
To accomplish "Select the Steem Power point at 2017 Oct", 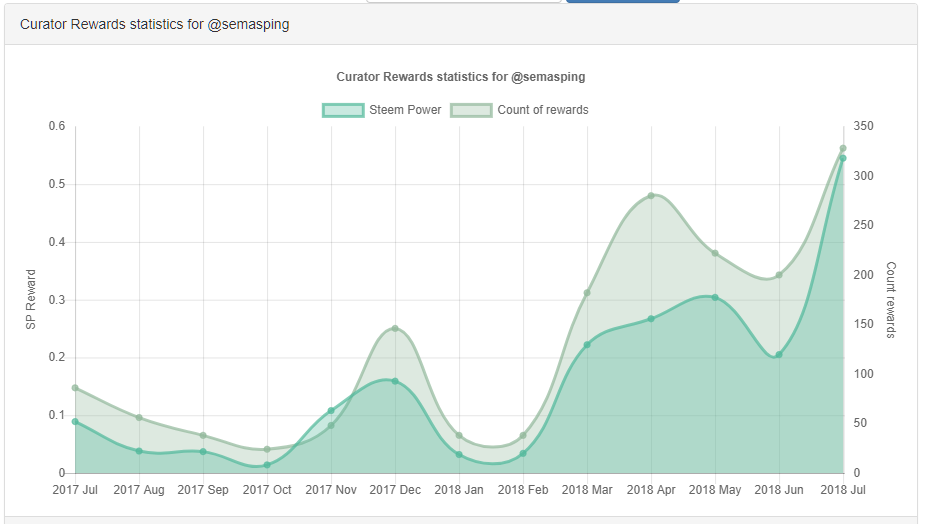I will (267, 465).
